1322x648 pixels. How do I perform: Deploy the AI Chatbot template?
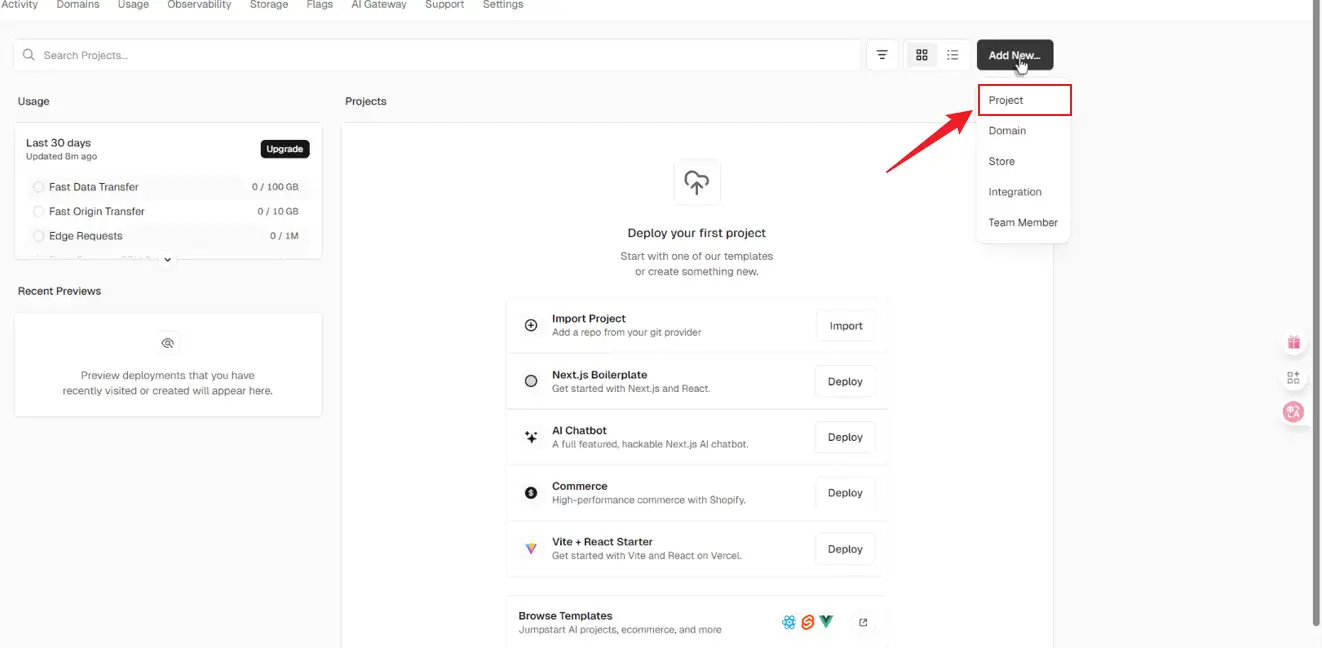pyautogui.click(x=845, y=437)
